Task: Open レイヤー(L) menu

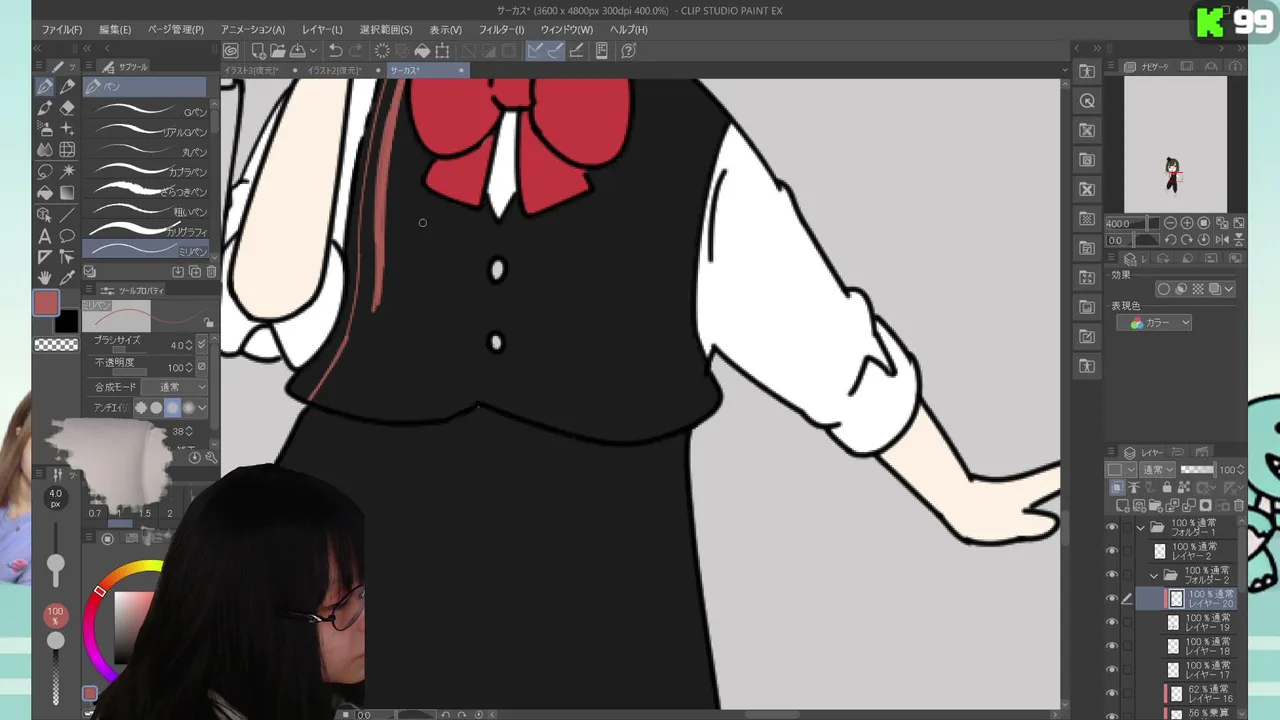Action: pos(322,30)
